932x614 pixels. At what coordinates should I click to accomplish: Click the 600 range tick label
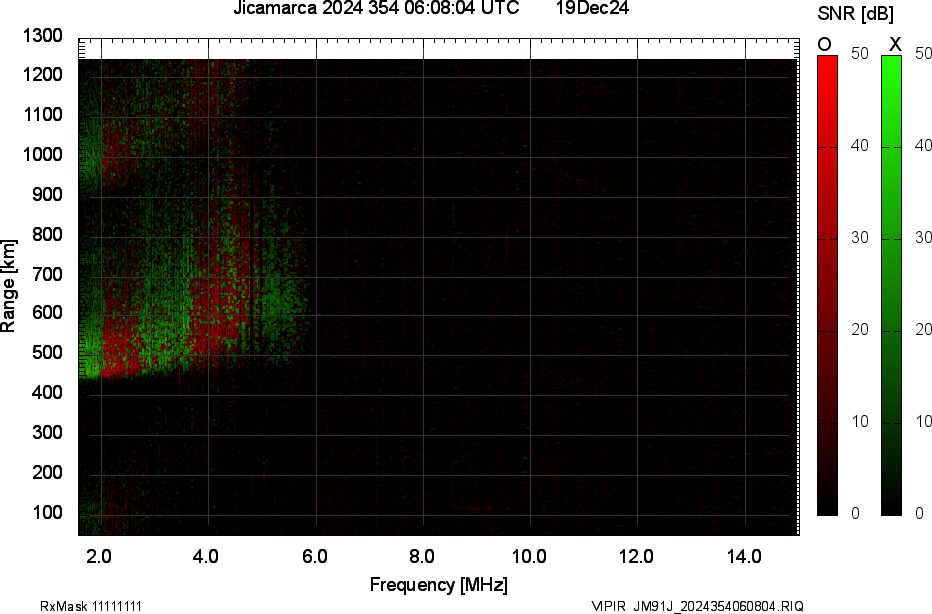(47, 313)
